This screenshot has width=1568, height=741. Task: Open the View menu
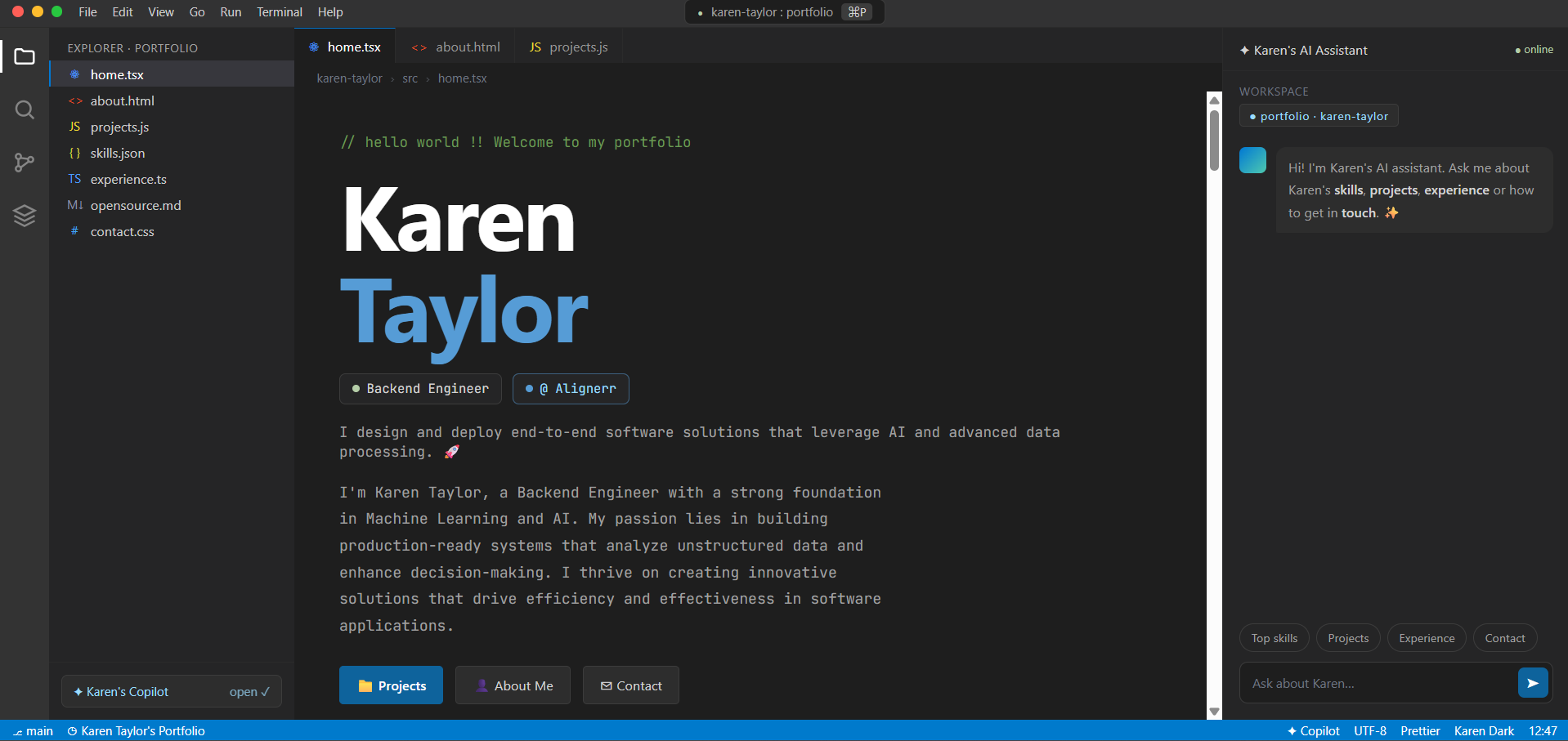click(161, 12)
